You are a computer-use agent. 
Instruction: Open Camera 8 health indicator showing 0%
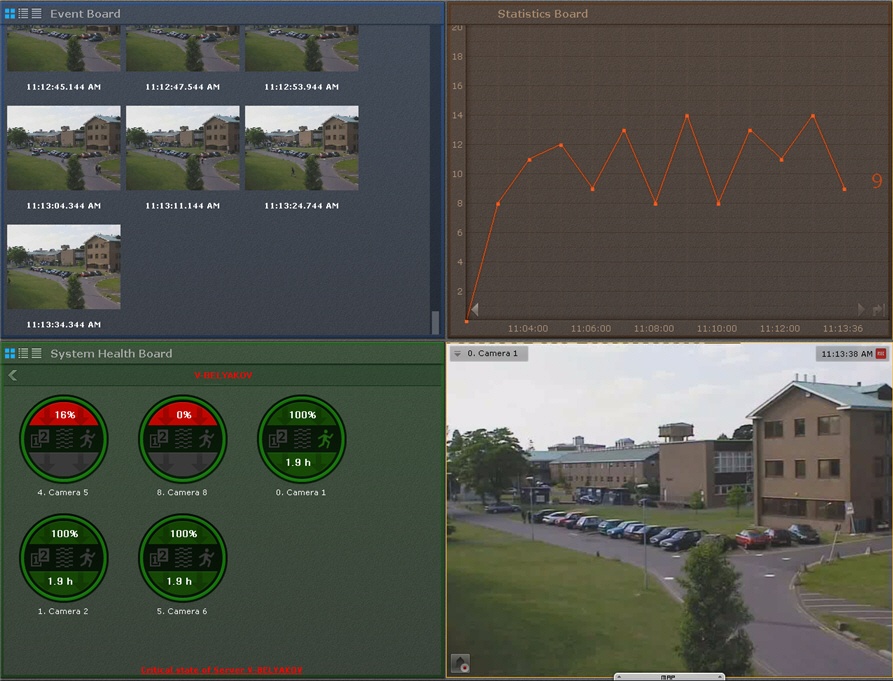pyautogui.click(x=183, y=439)
